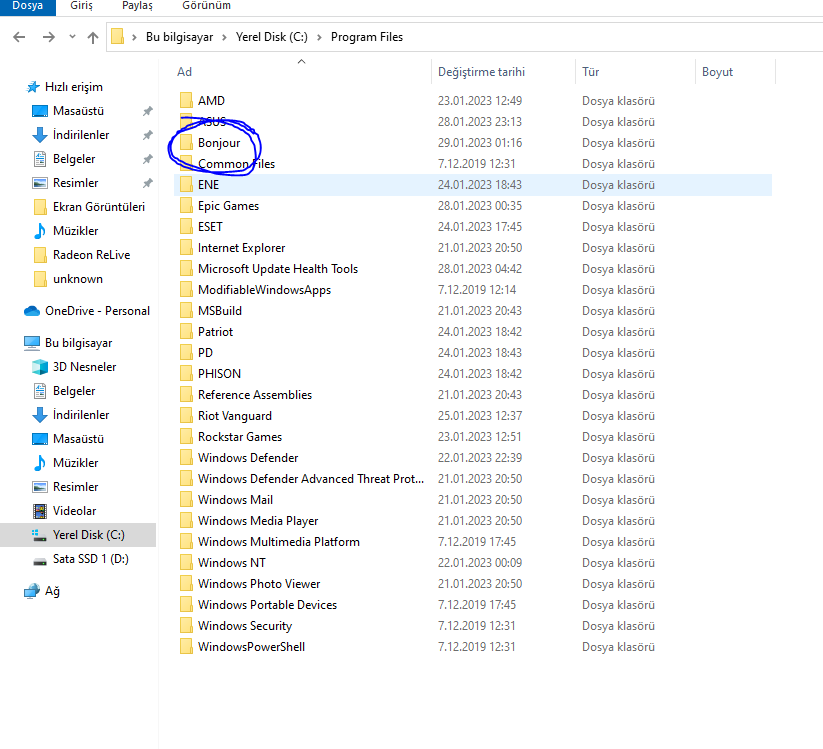Image resolution: width=823 pixels, height=749 pixels.
Task: Select Hızlı erişim star icon
Action: 33,87
